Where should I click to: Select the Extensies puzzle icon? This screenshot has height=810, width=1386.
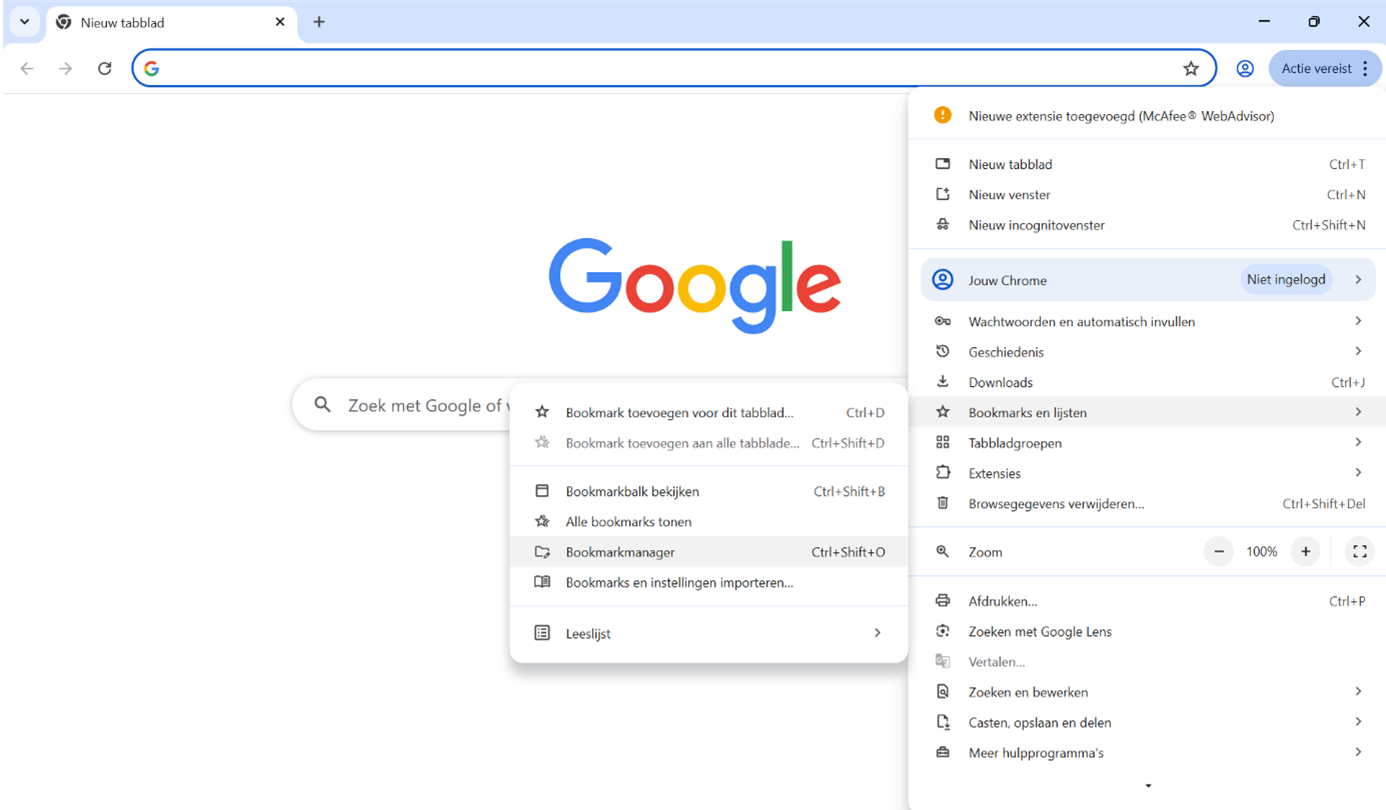942,472
